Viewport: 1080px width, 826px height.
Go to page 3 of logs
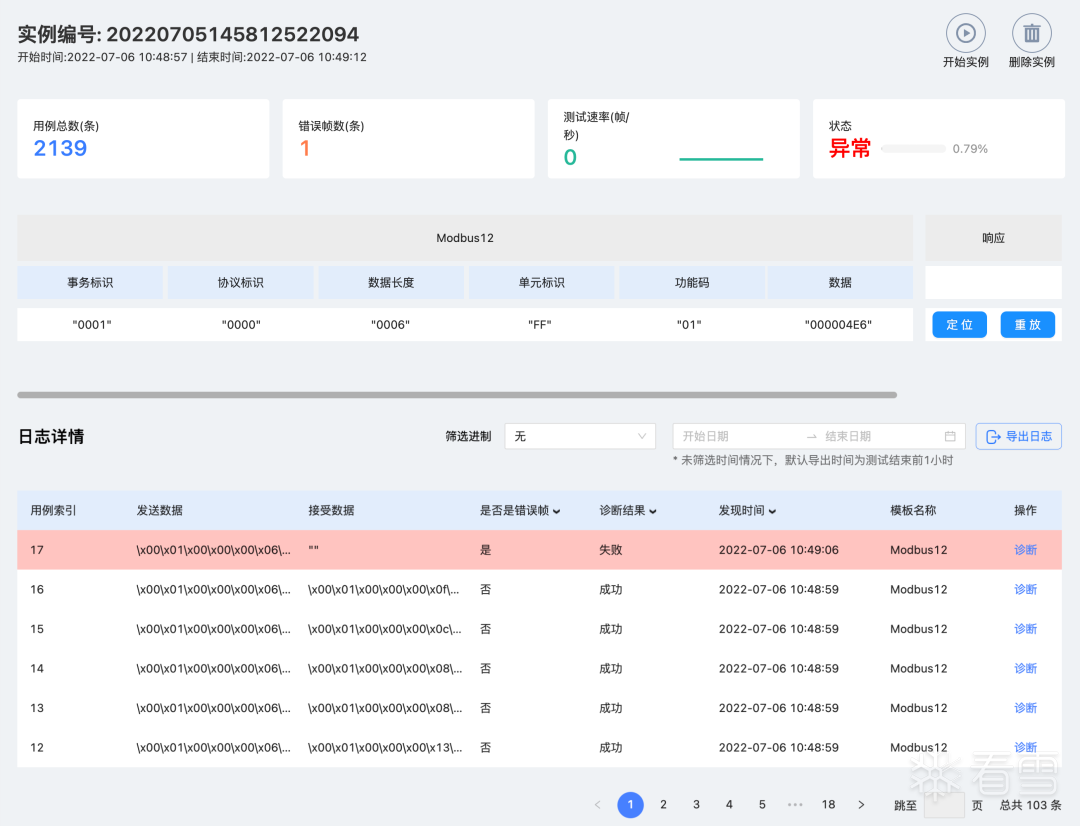click(x=696, y=805)
